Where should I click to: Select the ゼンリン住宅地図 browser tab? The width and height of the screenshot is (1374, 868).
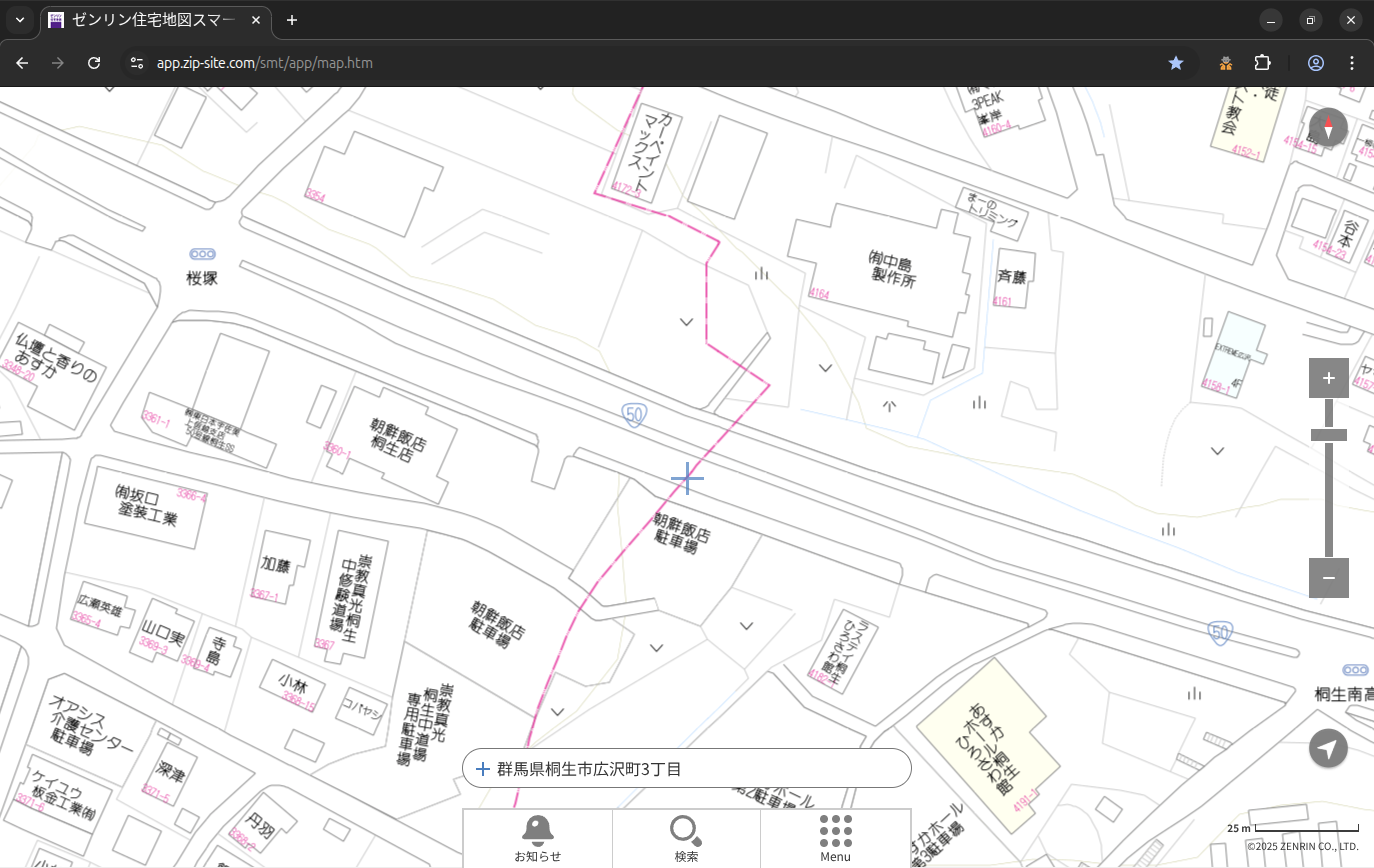coord(155,20)
